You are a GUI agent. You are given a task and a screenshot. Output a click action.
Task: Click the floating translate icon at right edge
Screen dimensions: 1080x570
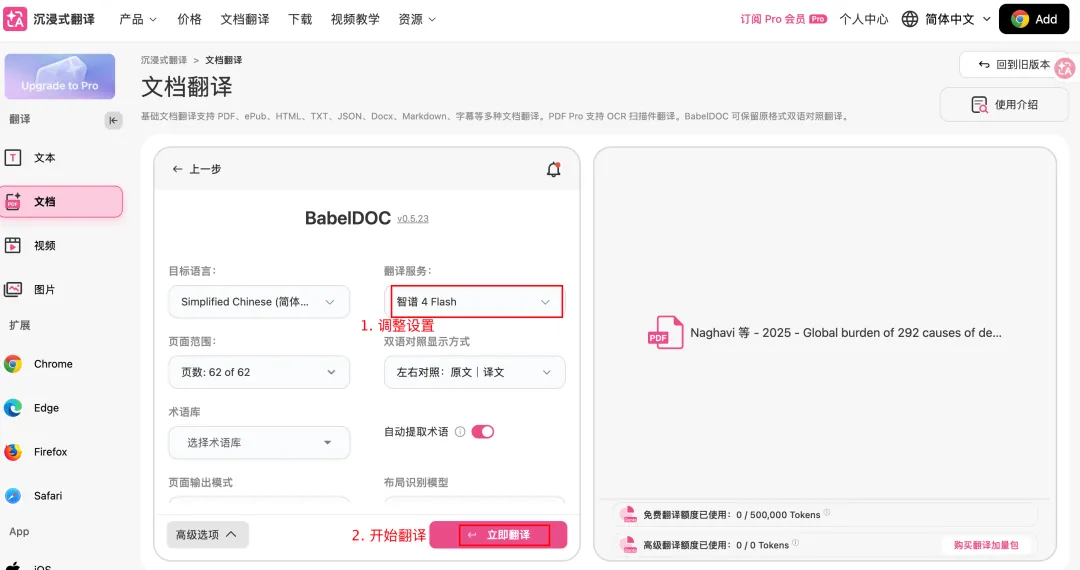click(1066, 67)
